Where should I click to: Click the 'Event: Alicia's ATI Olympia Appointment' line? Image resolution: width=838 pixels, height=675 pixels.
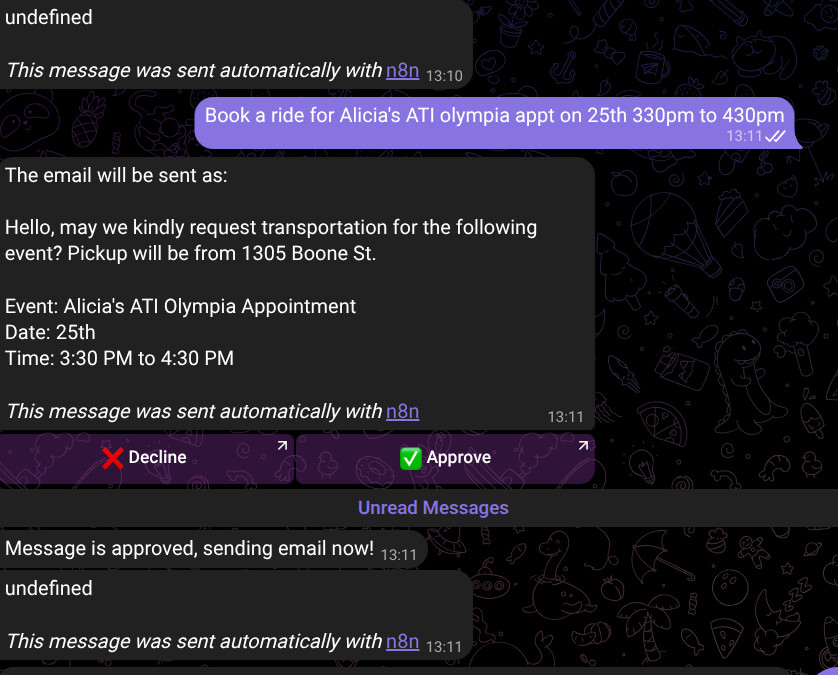tap(180, 306)
